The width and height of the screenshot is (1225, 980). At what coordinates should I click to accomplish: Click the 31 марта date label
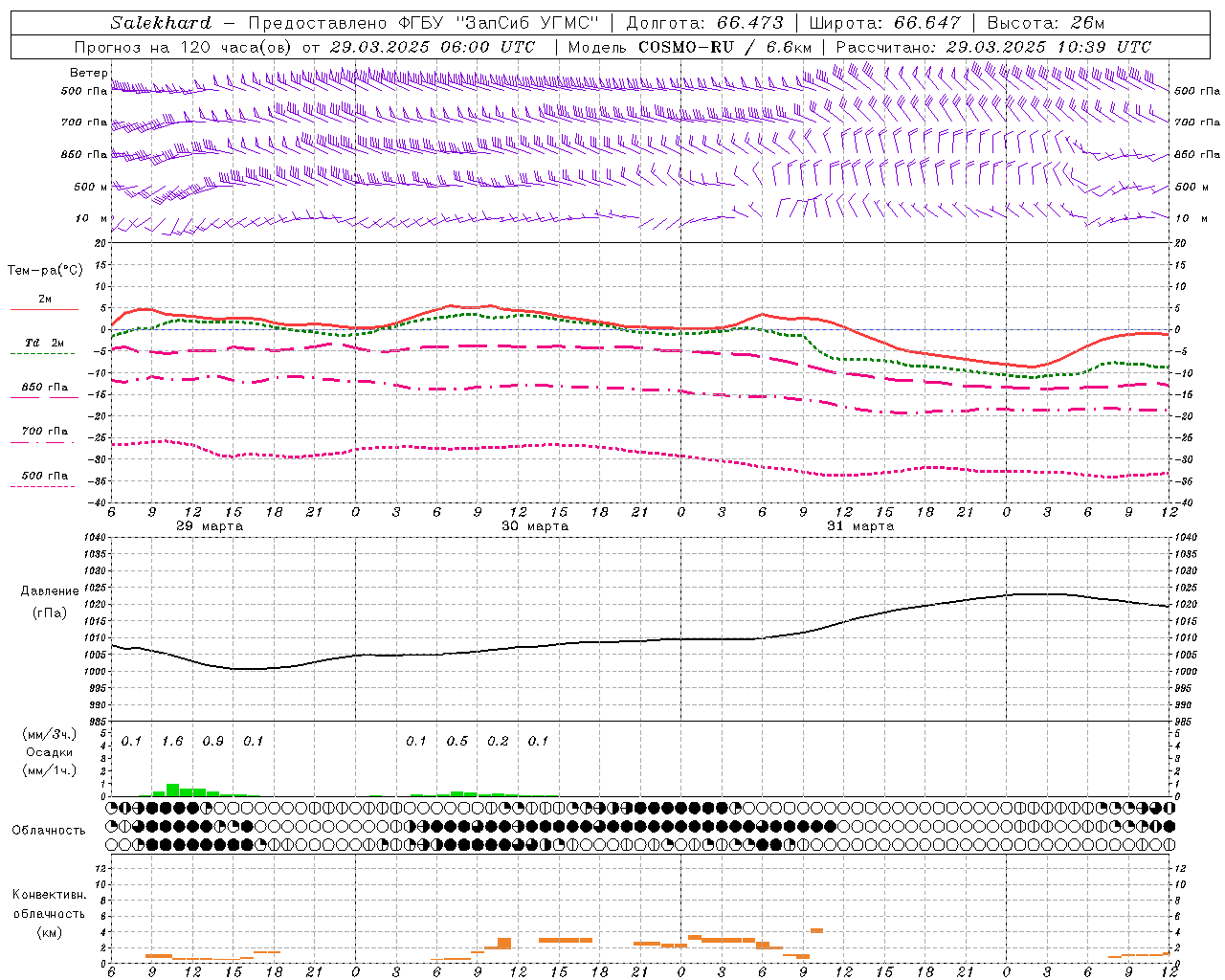click(x=860, y=526)
